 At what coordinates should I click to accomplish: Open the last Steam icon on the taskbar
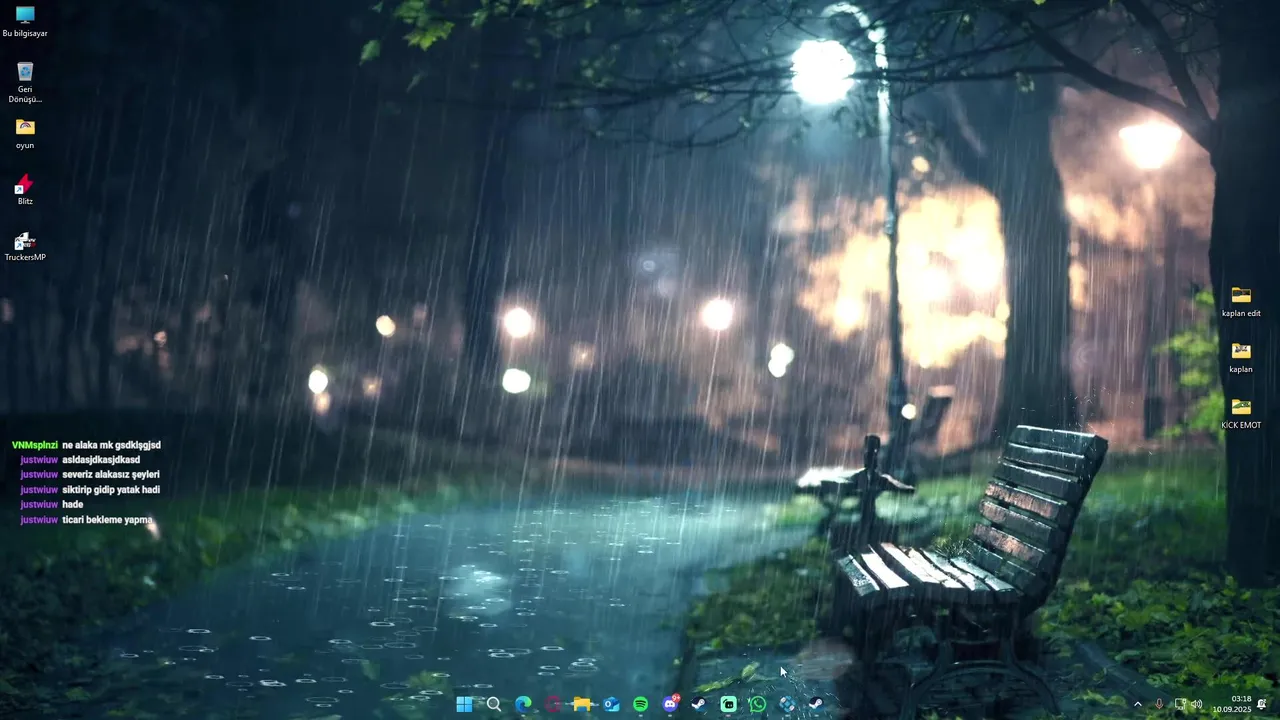point(816,704)
